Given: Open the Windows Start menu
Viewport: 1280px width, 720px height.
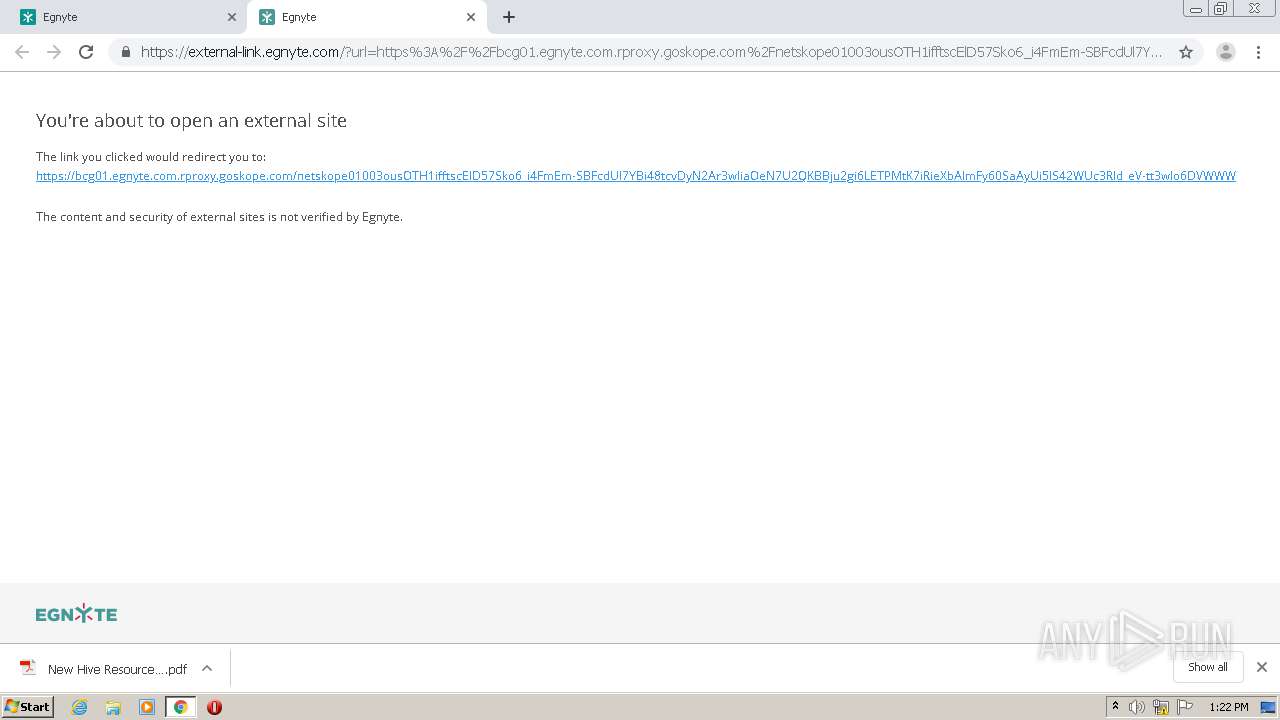Looking at the screenshot, I should tap(28, 707).
